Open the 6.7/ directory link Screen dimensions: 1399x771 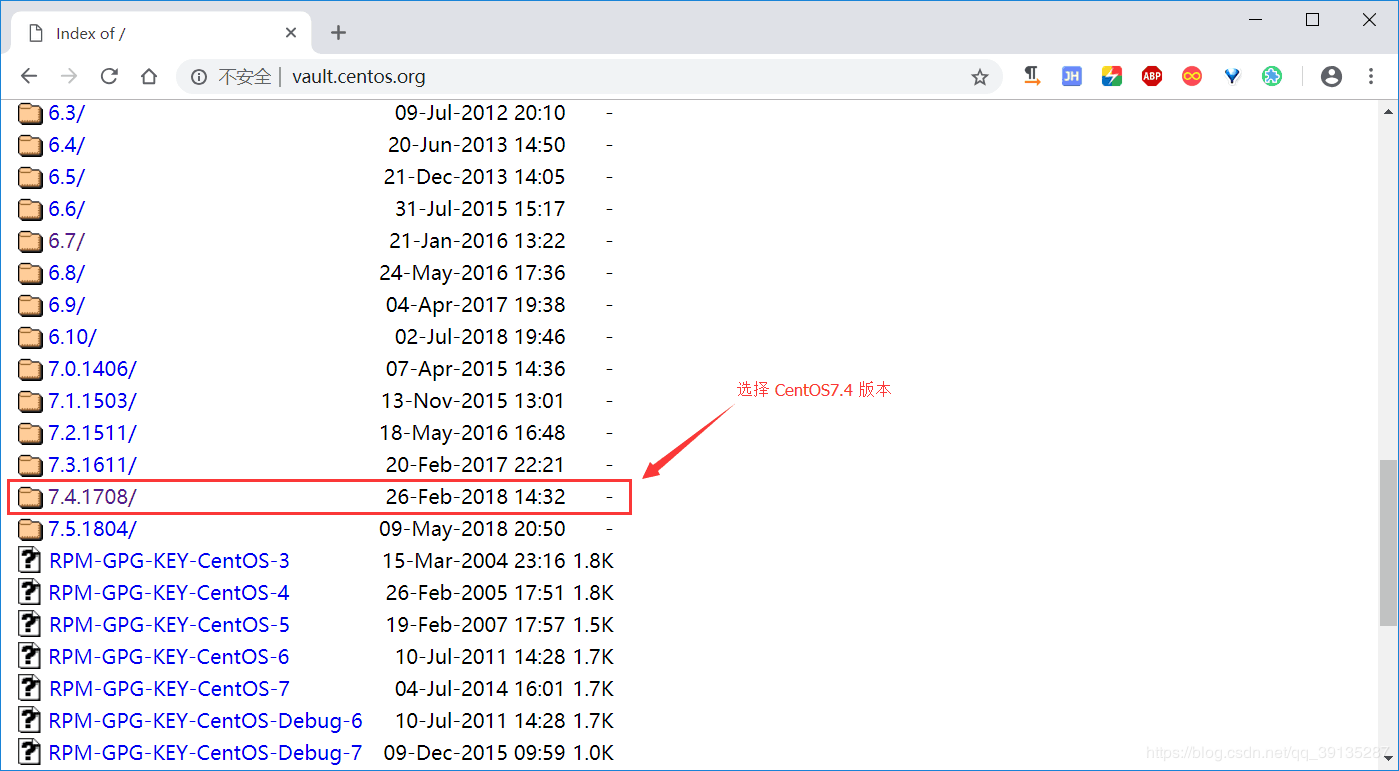tap(67, 241)
